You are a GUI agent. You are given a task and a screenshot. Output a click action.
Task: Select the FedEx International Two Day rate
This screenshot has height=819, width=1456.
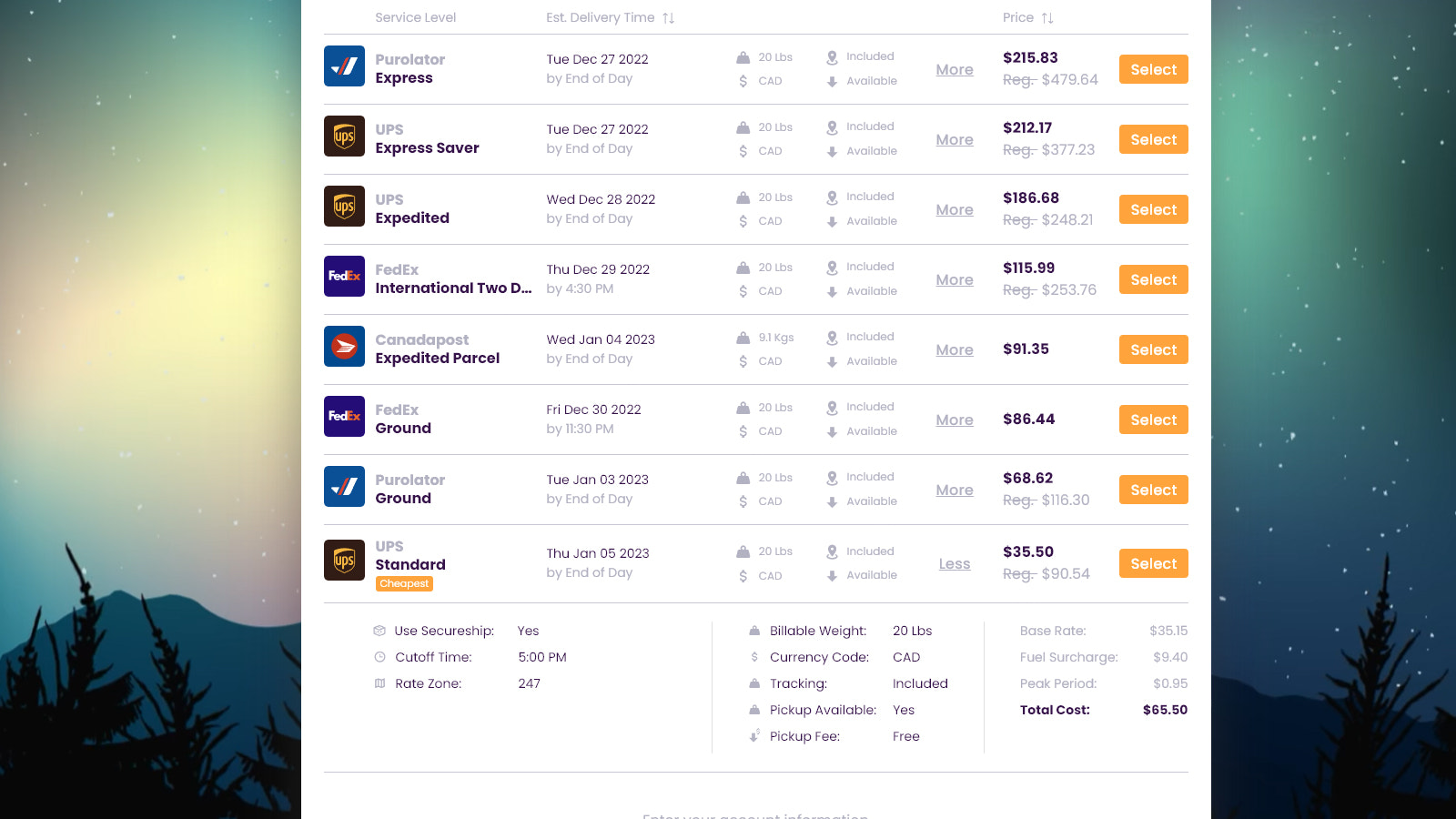pyautogui.click(x=1154, y=279)
